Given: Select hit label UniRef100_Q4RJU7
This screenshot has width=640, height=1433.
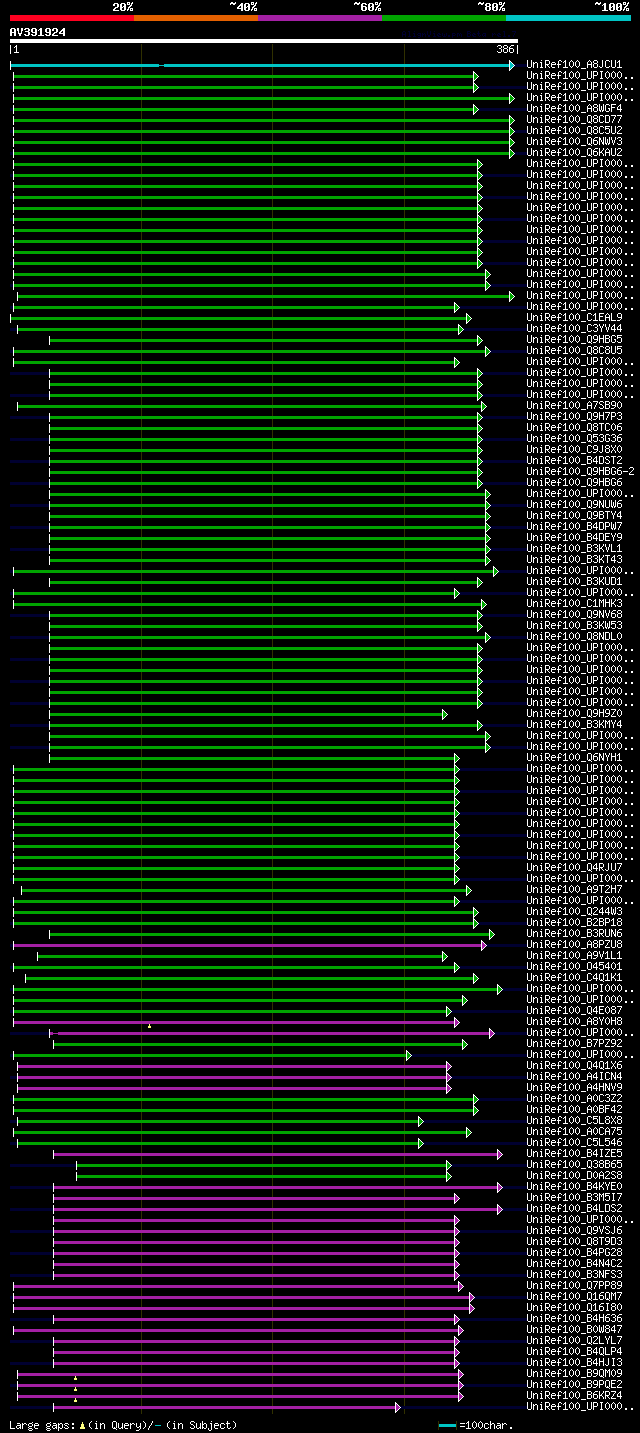Looking at the screenshot, I should pyautogui.click(x=575, y=868).
